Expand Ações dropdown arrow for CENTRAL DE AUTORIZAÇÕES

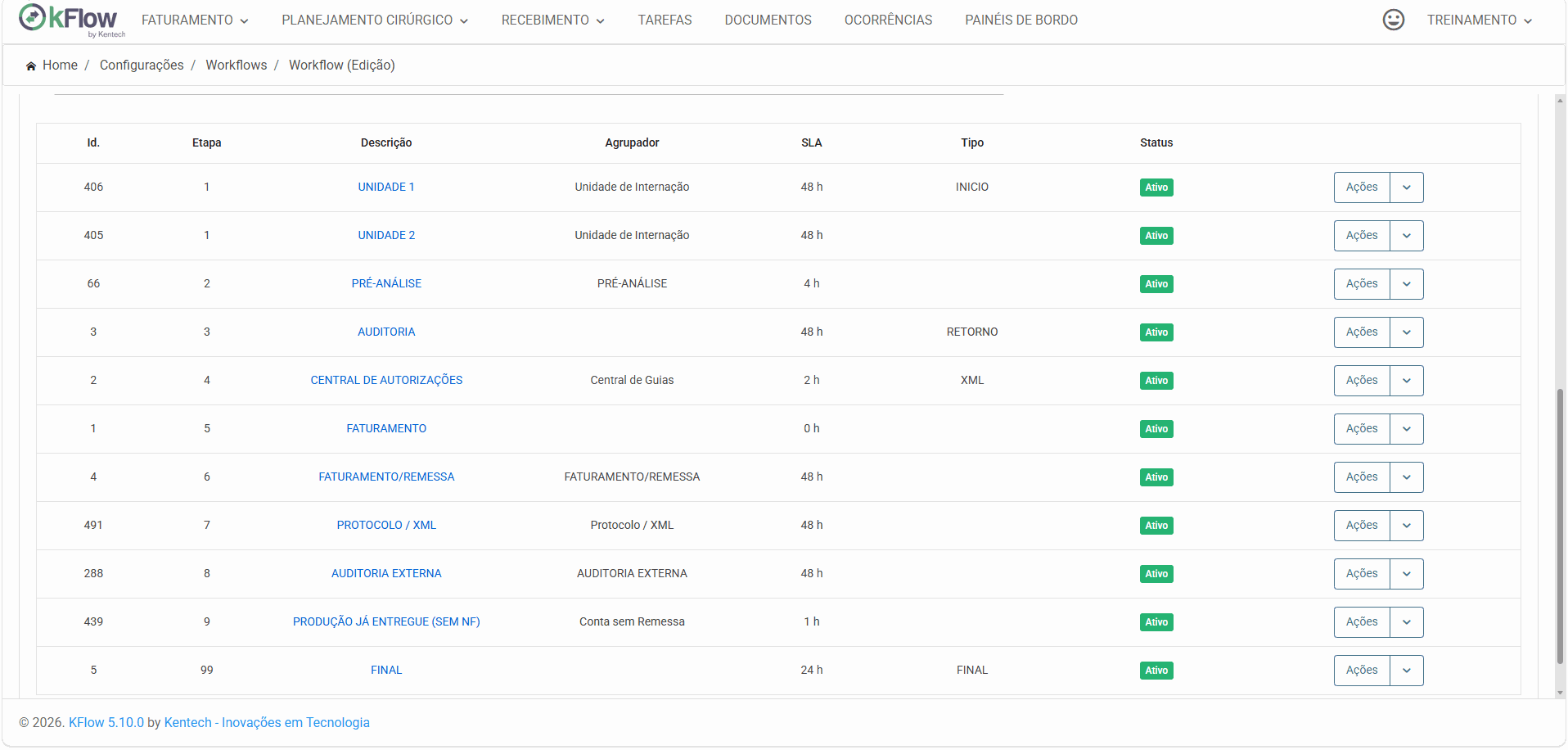point(1407,381)
